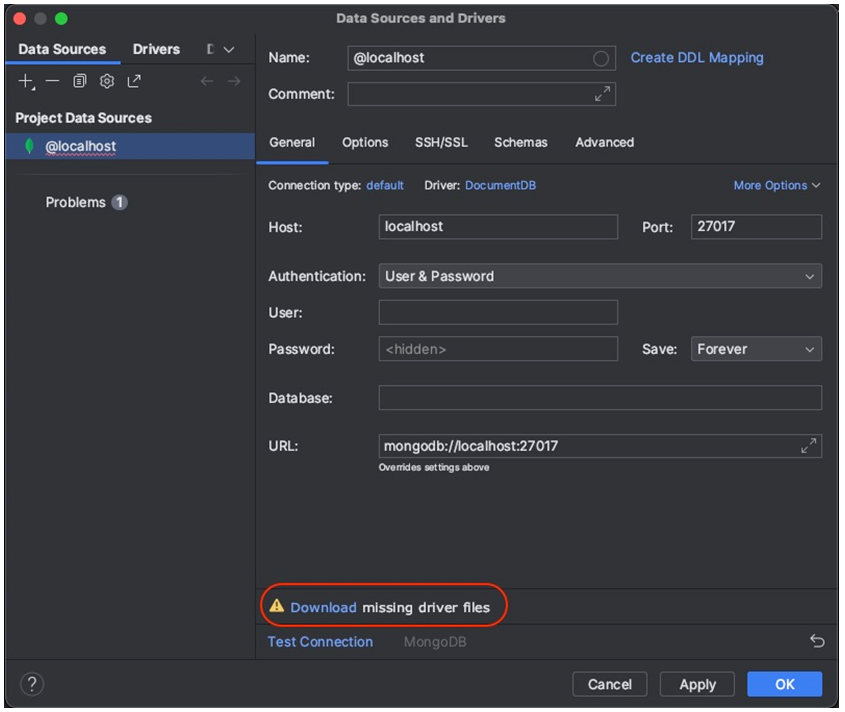Open data source properties gear settings

[x=106, y=81]
